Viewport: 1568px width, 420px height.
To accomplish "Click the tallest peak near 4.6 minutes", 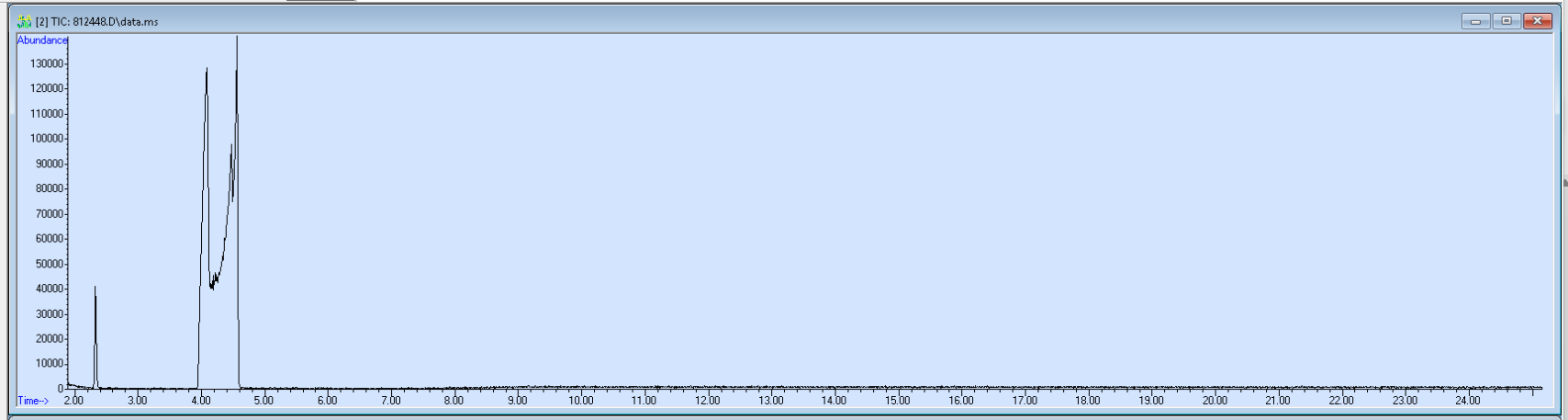I will (x=237, y=39).
